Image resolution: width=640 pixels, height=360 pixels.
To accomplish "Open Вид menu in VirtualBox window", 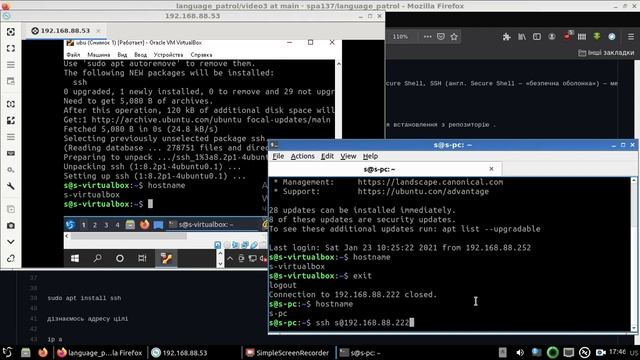I will coord(122,55).
